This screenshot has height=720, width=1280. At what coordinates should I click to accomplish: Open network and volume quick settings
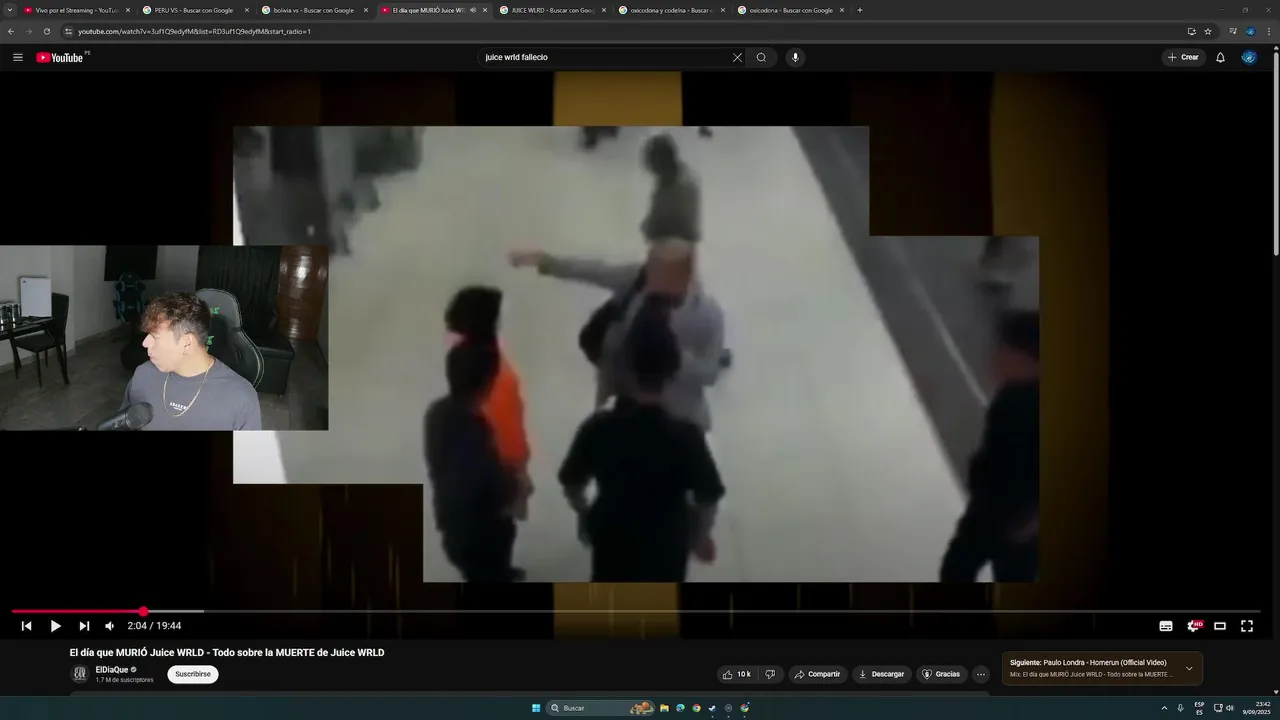1223,708
